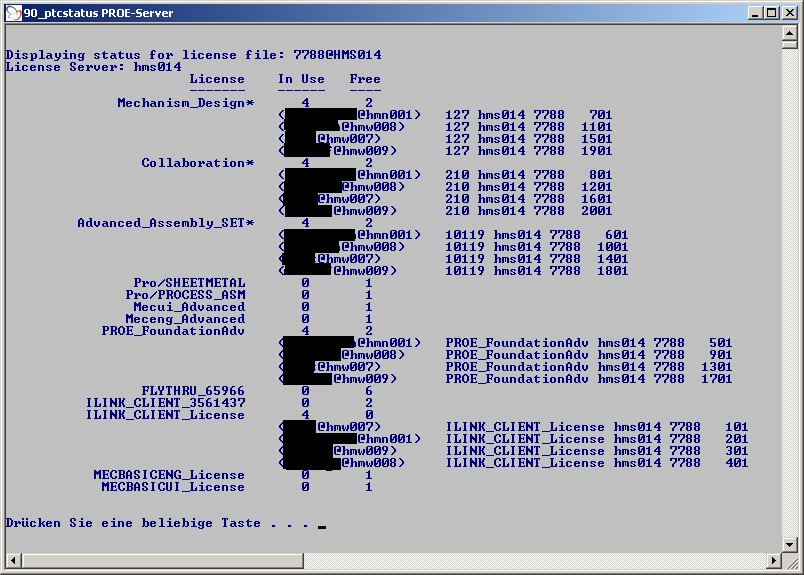Click the 'ILINK_CLIENT_3561437' license name
The width and height of the screenshot is (804, 575).
coord(165,403)
